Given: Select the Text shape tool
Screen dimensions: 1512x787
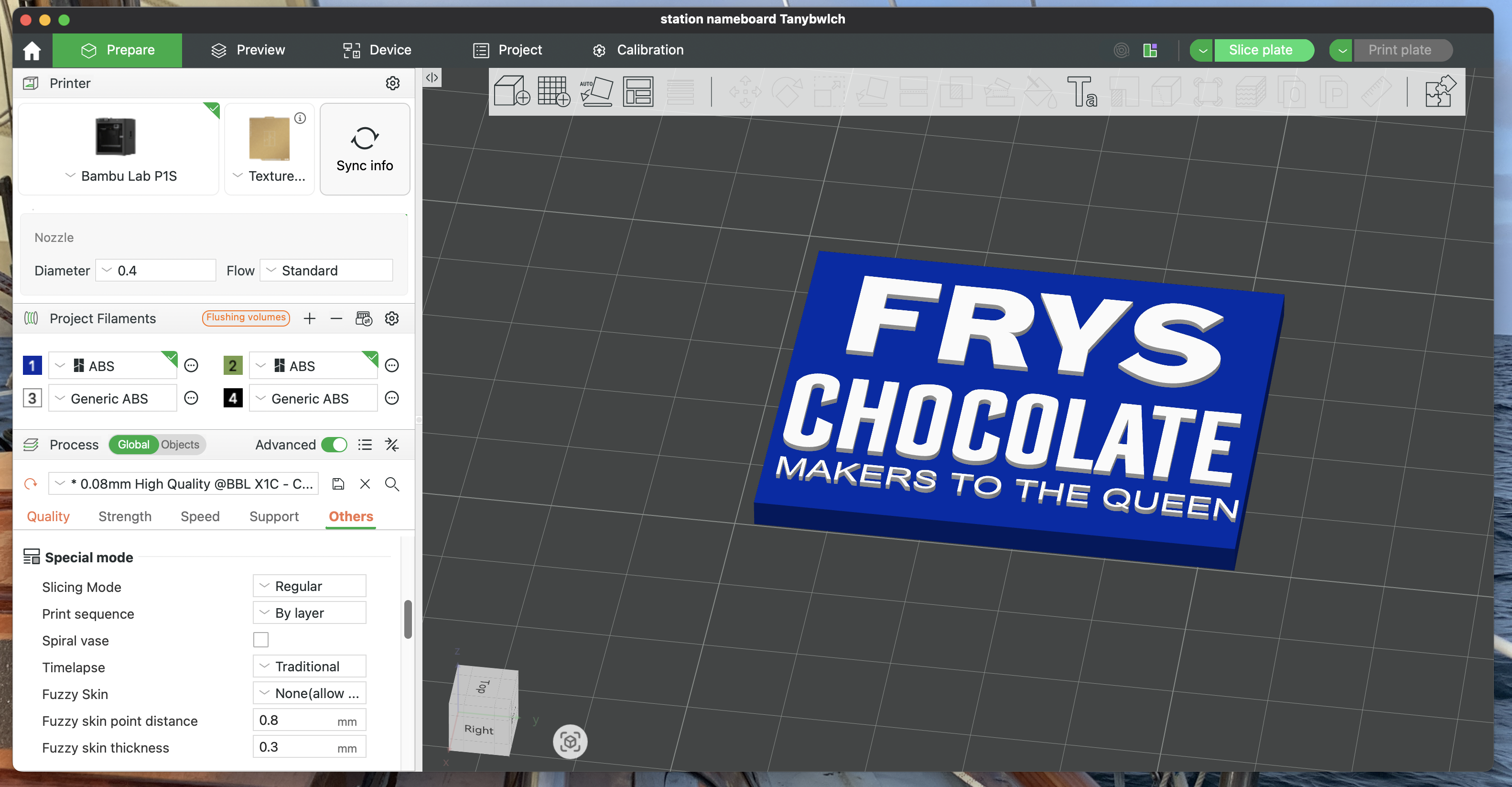Looking at the screenshot, I should tap(1081, 92).
